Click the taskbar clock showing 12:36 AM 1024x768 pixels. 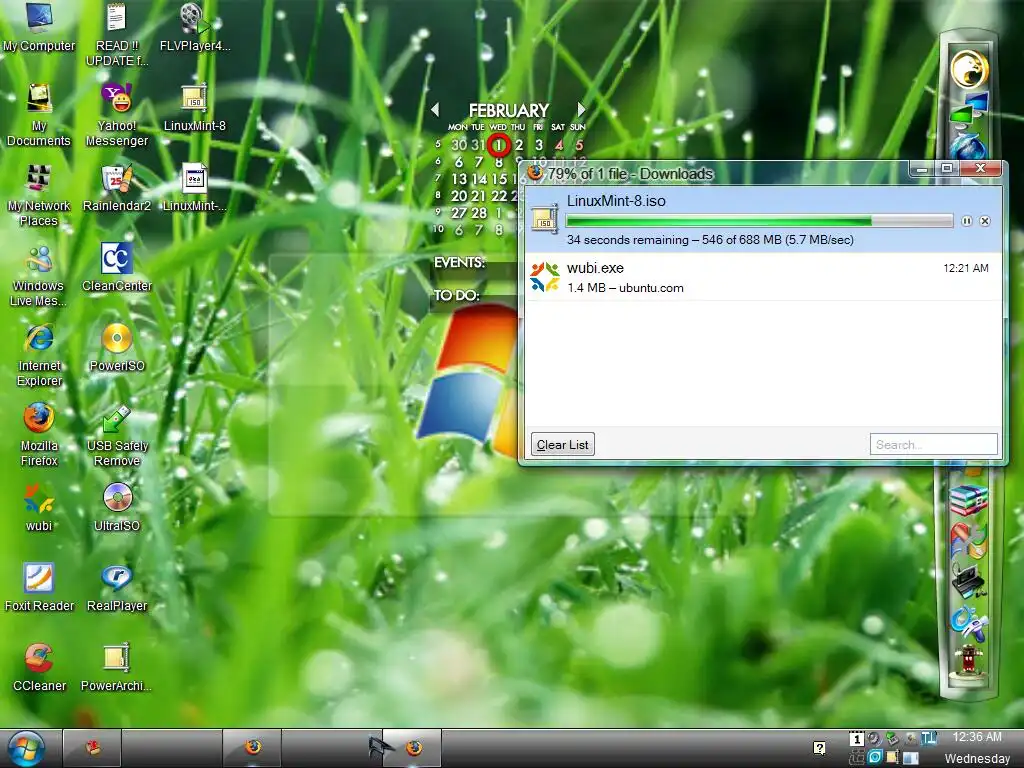pos(977,737)
